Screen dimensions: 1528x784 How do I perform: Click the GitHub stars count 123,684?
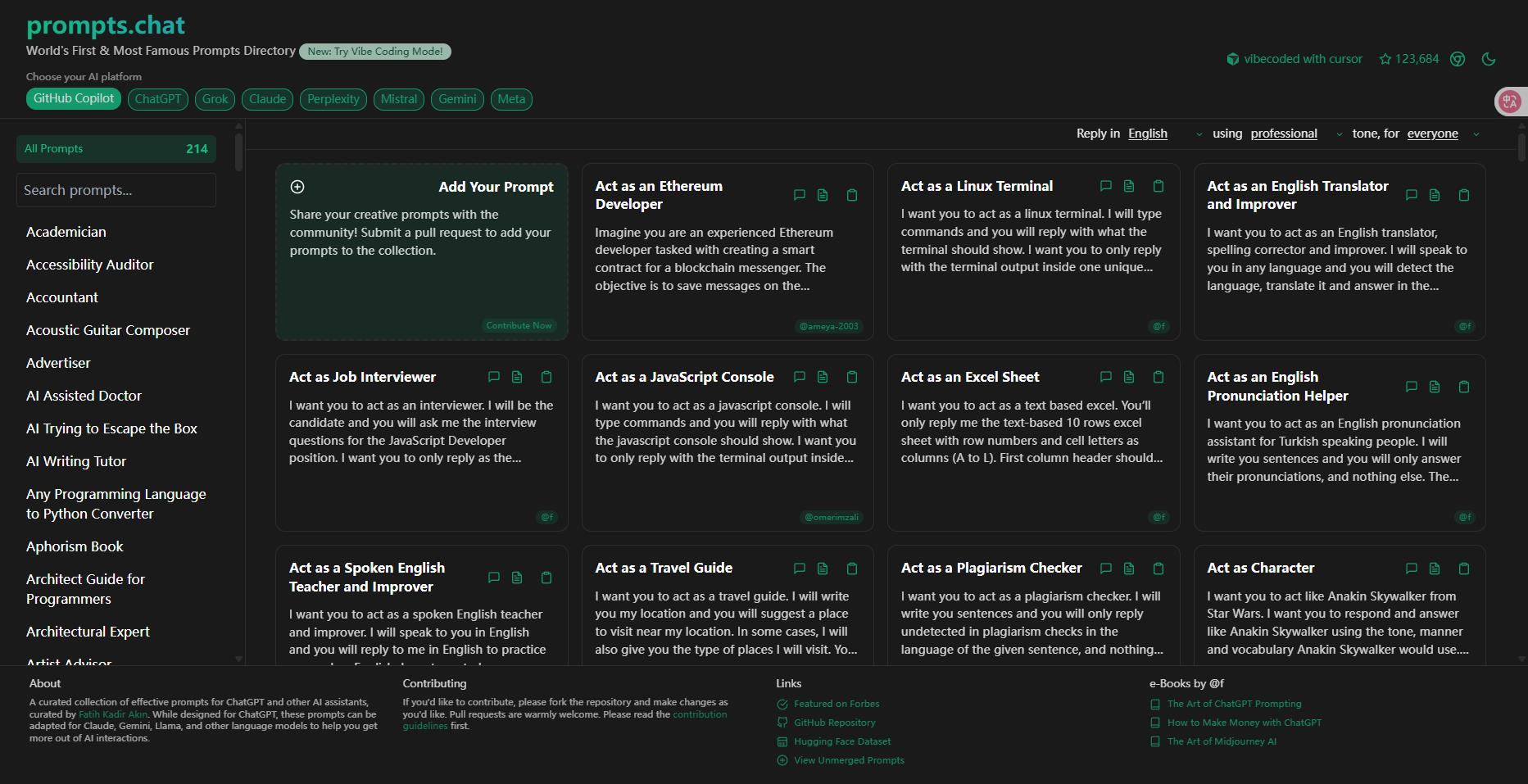tap(1409, 59)
